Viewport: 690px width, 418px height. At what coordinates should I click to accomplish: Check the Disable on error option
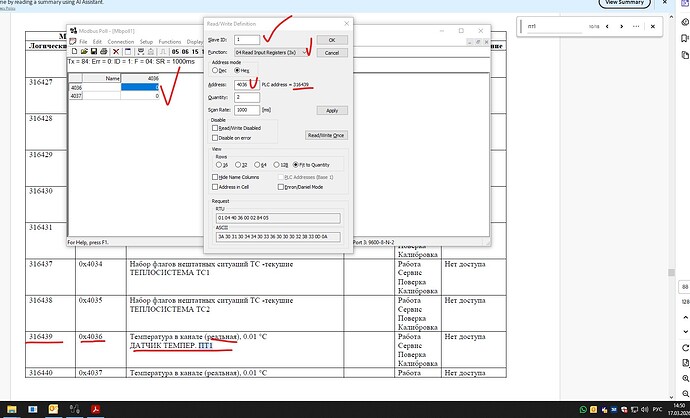[215, 138]
